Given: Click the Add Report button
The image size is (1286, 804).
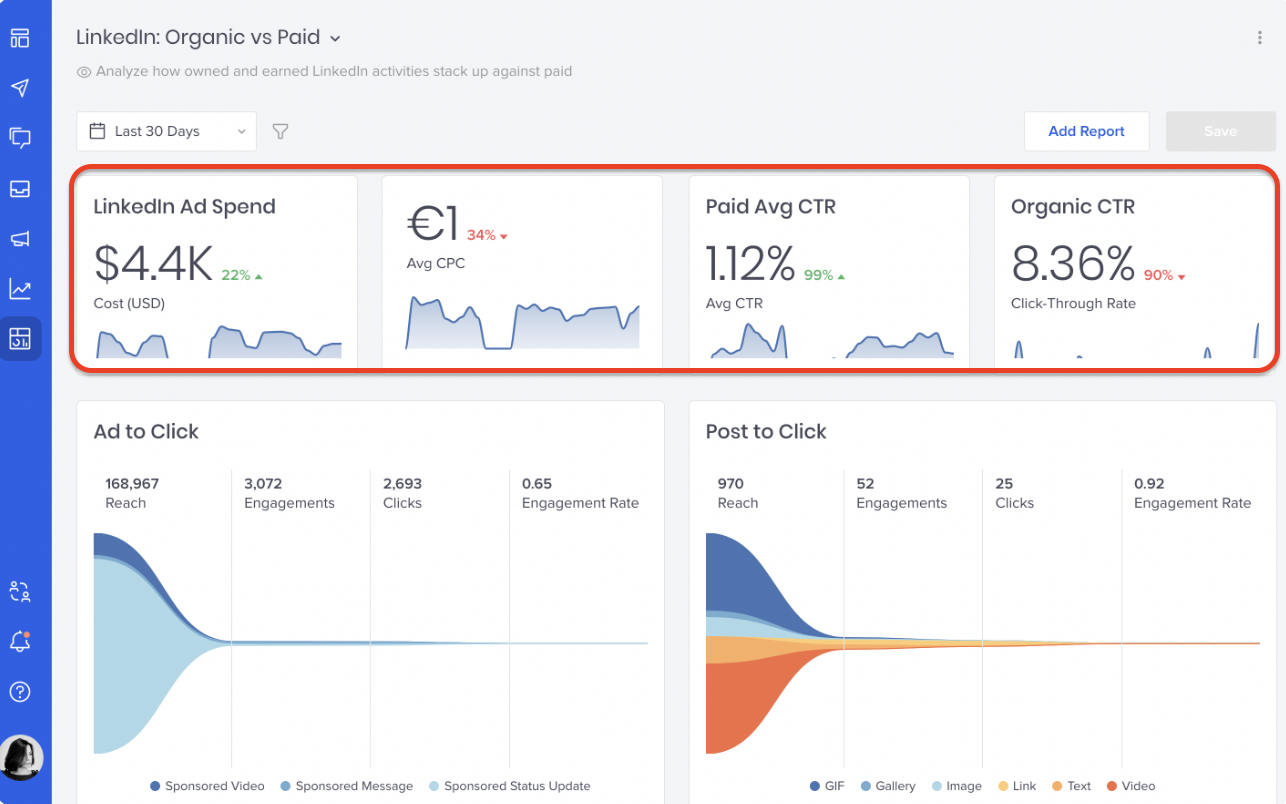Looking at the screenshot, I should (1086, 131).
